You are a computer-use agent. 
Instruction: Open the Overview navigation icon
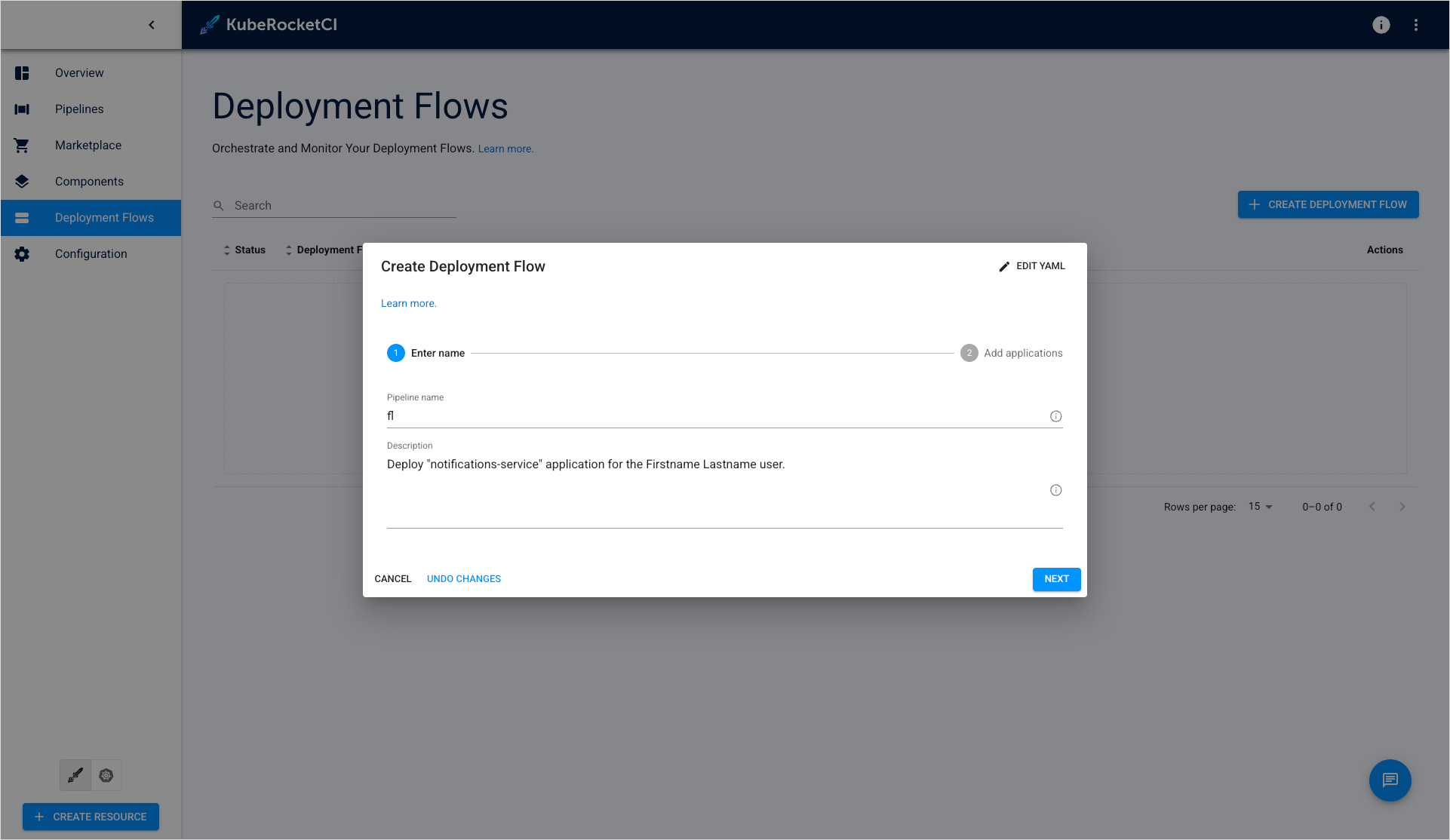pos(22,72)
